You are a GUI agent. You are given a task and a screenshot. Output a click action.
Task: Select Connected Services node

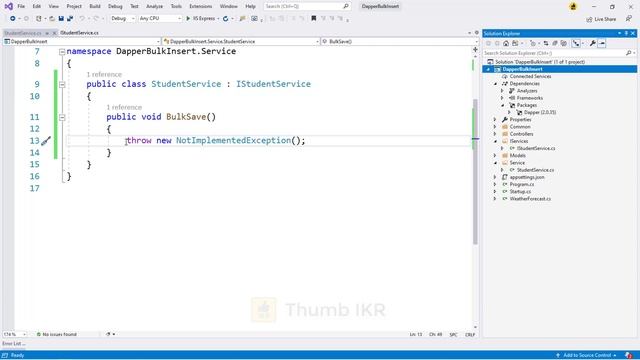click(x=530, y=76)
